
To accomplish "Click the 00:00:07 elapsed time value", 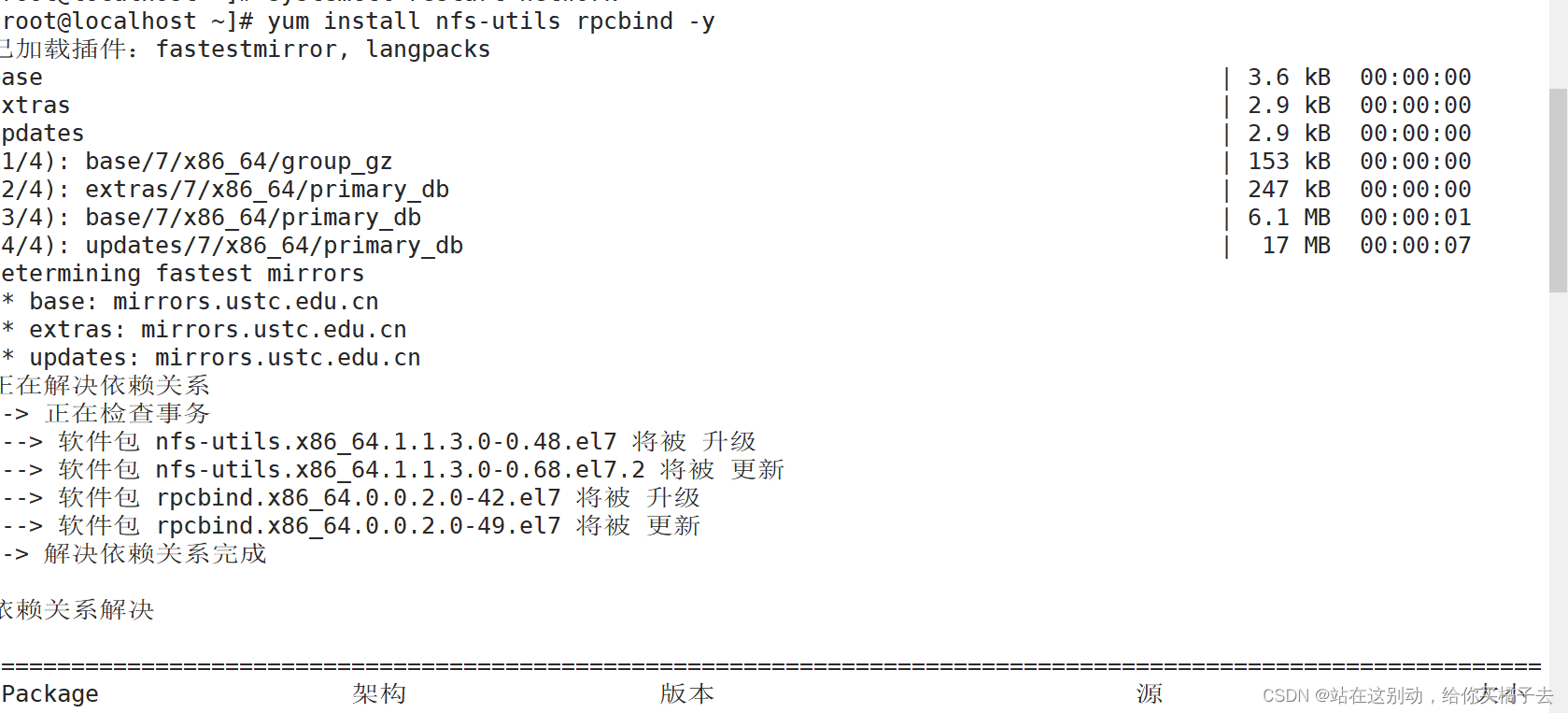I will point(1415,246).
